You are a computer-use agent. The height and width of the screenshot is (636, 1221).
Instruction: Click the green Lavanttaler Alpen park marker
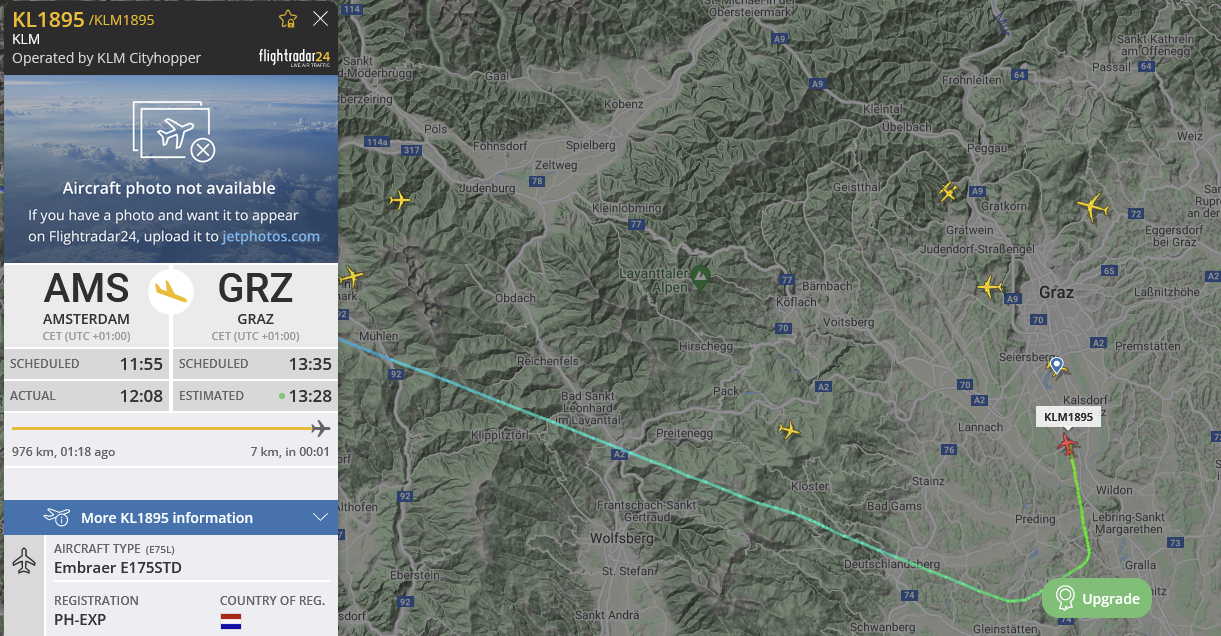(x=700, y=278)
